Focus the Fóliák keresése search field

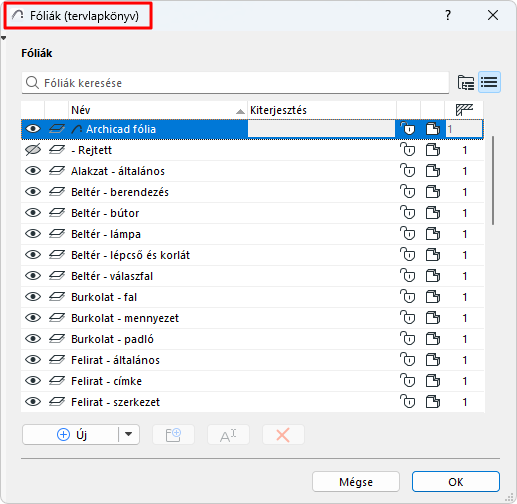pyautogui.click(x=235, y=83)
